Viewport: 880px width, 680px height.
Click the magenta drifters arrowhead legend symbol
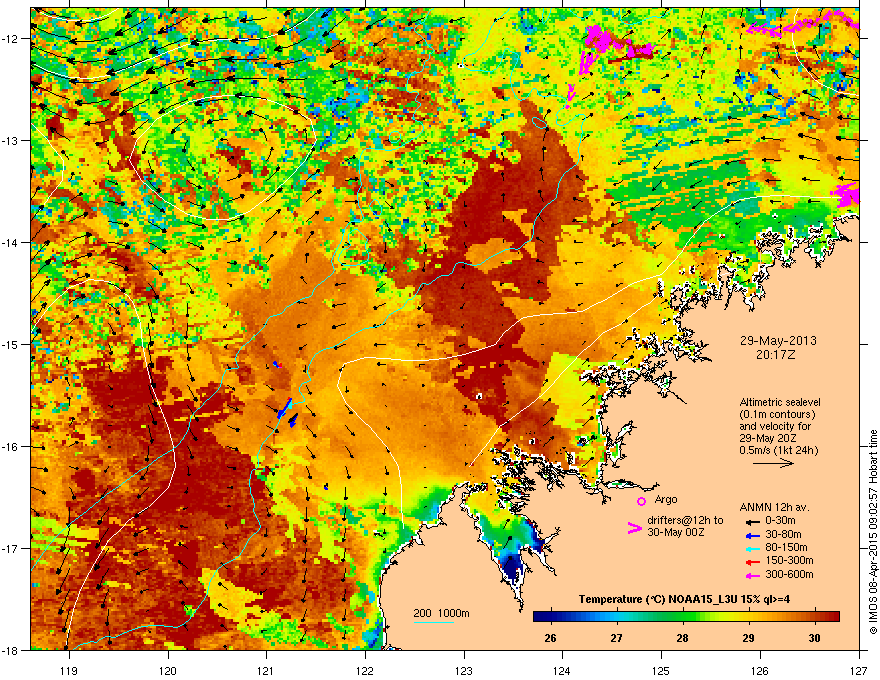point(634,528)
